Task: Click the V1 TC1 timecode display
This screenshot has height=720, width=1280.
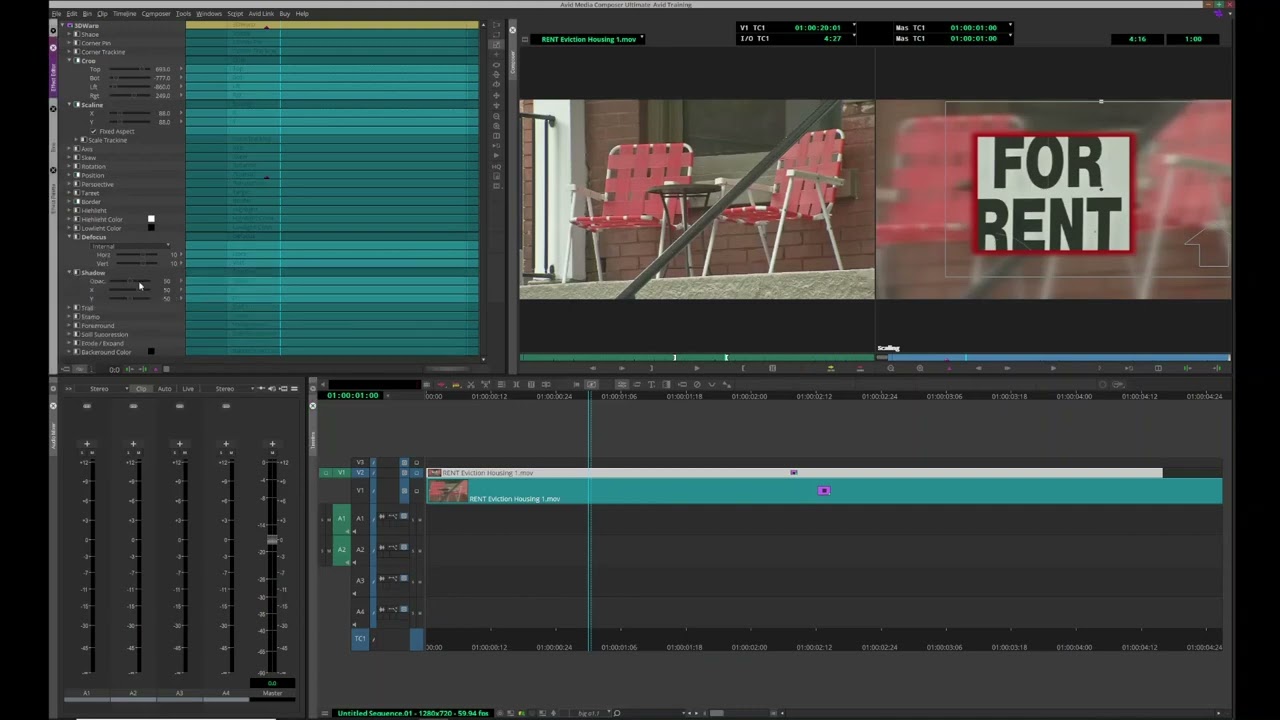Action: [x=798, y=28]
